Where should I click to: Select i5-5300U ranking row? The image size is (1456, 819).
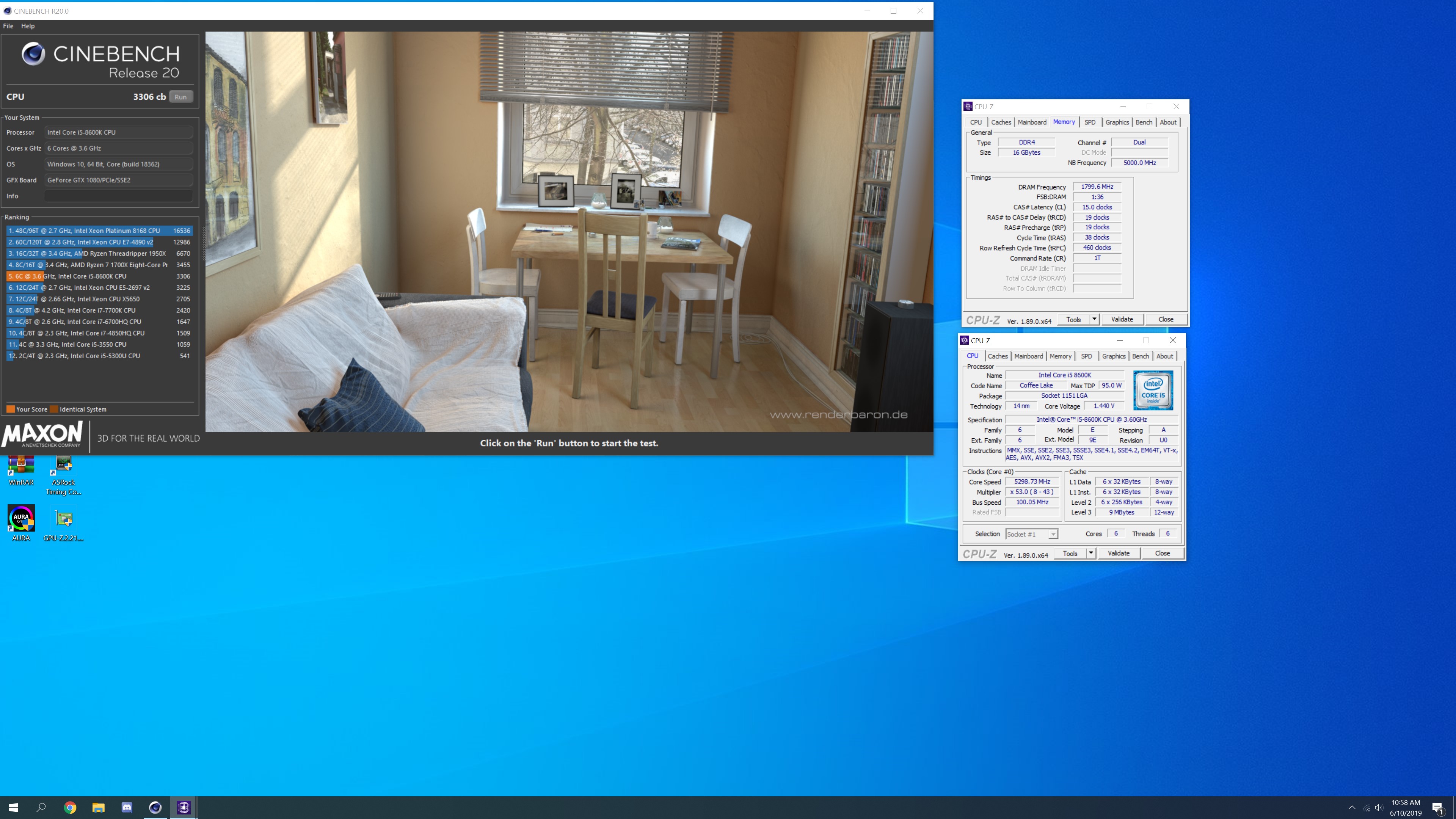99,356
